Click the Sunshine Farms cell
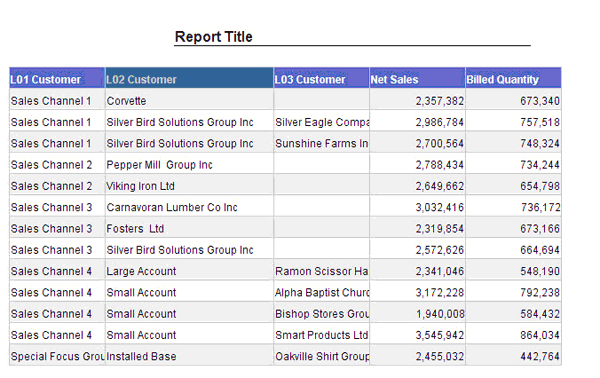Image resolution: width=600 pixels, height=378 pixels. coord(321,143)
